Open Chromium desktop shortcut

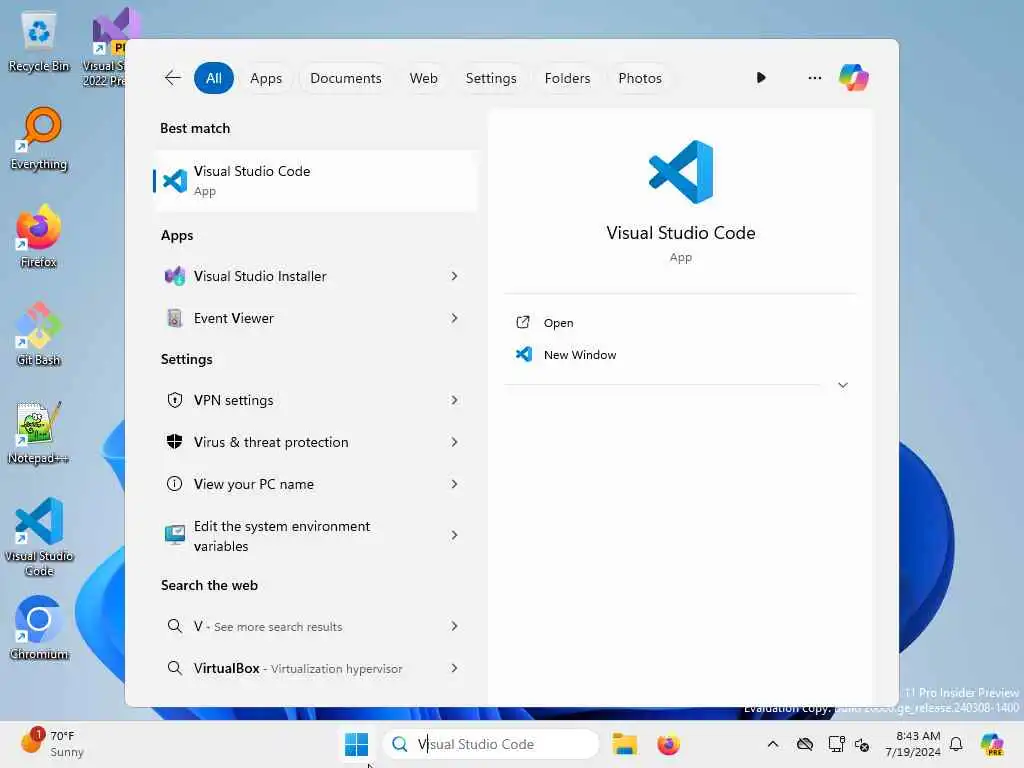pyautogui.click(x=39, y=628)
